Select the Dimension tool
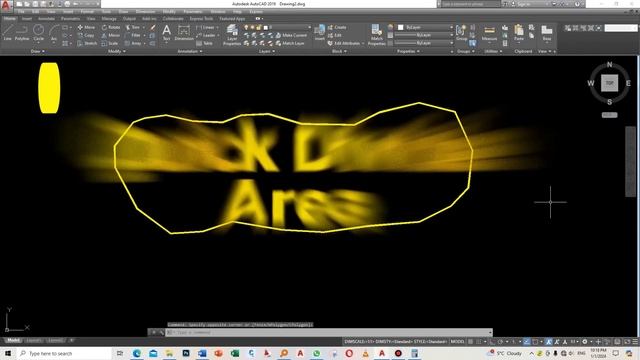 (x=184, y=32)
